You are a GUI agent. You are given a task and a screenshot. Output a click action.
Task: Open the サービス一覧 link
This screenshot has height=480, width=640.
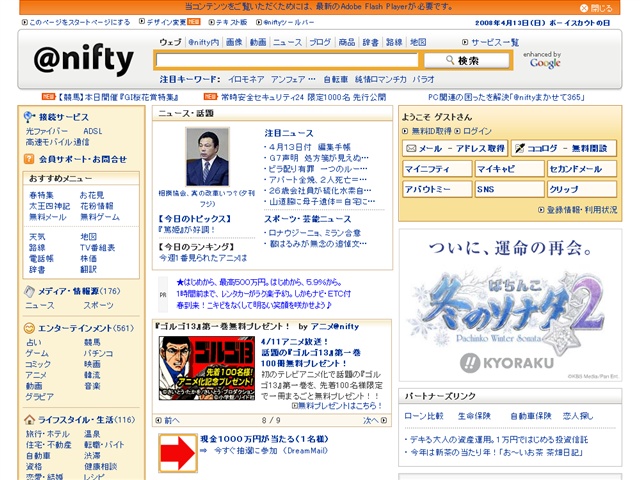point(495,42)
